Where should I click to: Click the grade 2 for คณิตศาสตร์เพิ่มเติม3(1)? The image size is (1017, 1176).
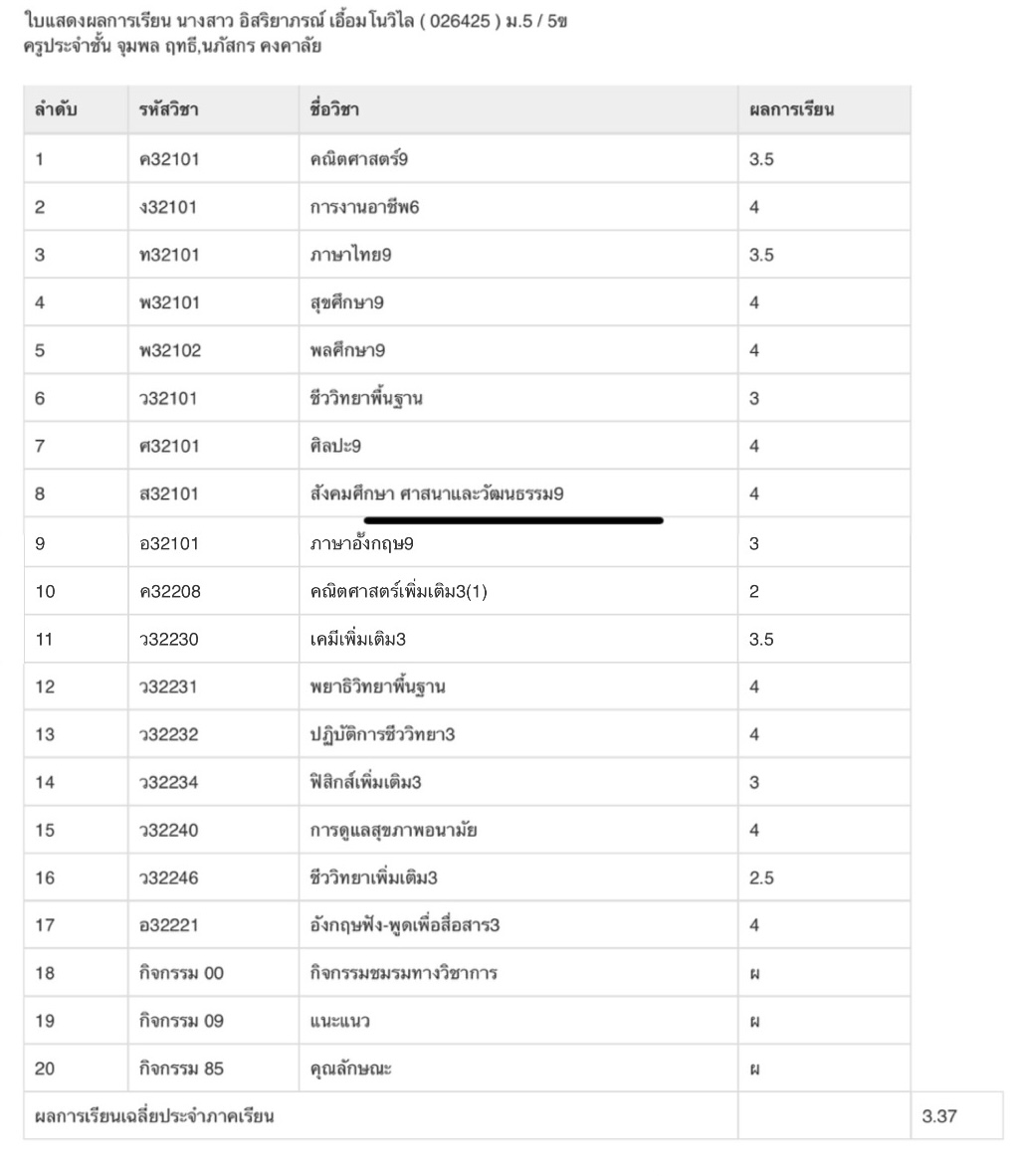(x=754, y=592)
